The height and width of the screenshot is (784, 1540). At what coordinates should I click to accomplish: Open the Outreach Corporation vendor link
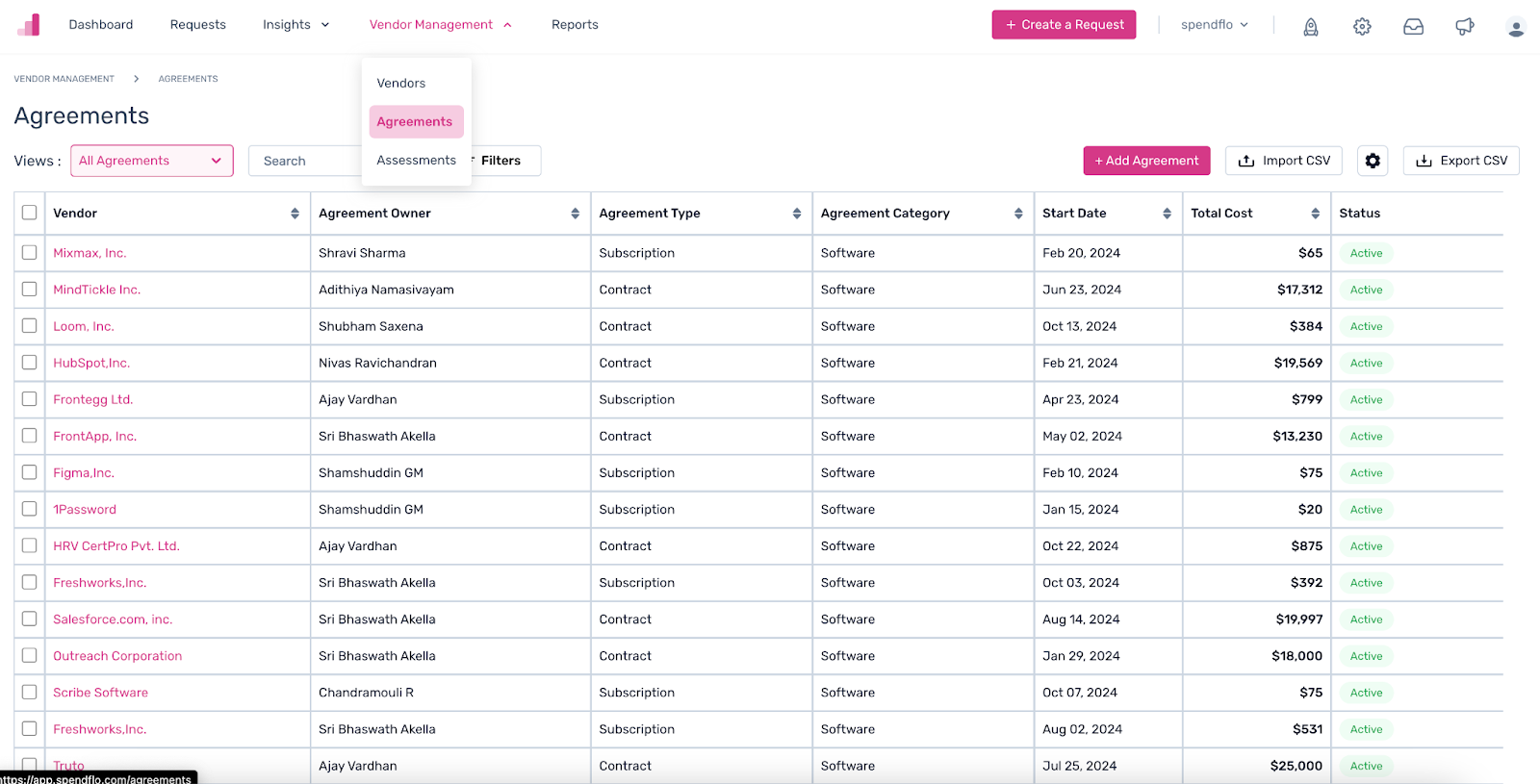point(117,656)
